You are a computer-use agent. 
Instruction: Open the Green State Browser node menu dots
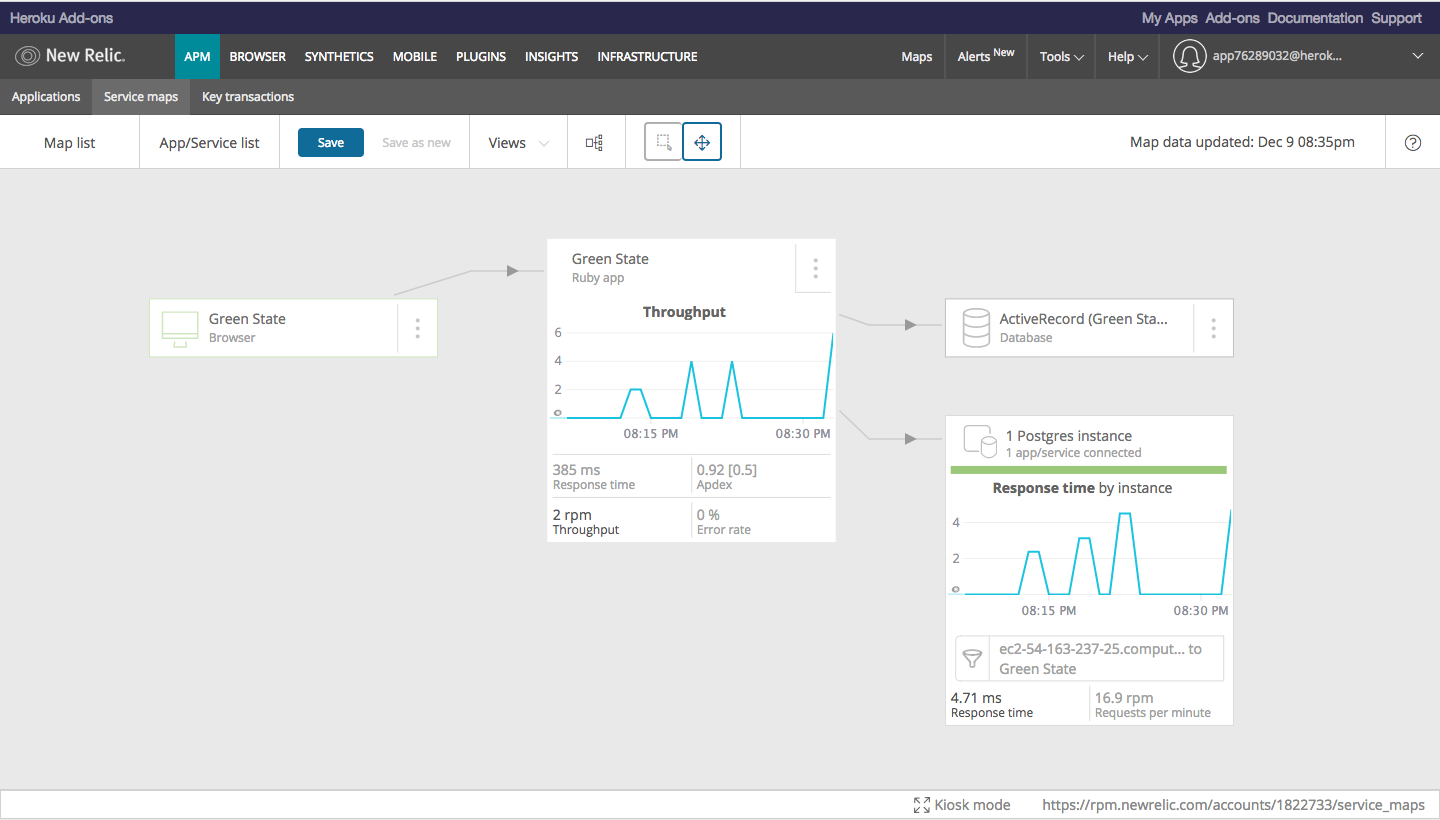coord(417,328)
